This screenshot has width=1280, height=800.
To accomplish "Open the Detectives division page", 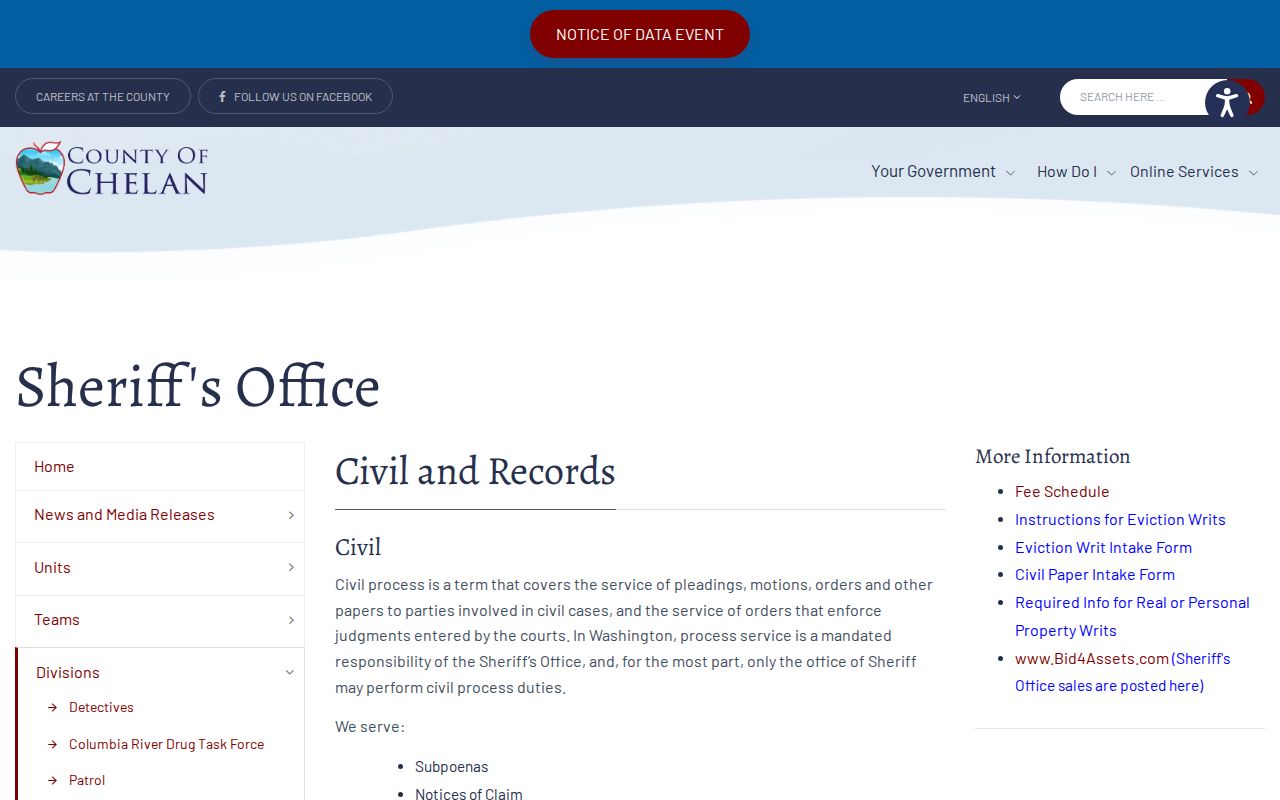I will click(101, 708).
